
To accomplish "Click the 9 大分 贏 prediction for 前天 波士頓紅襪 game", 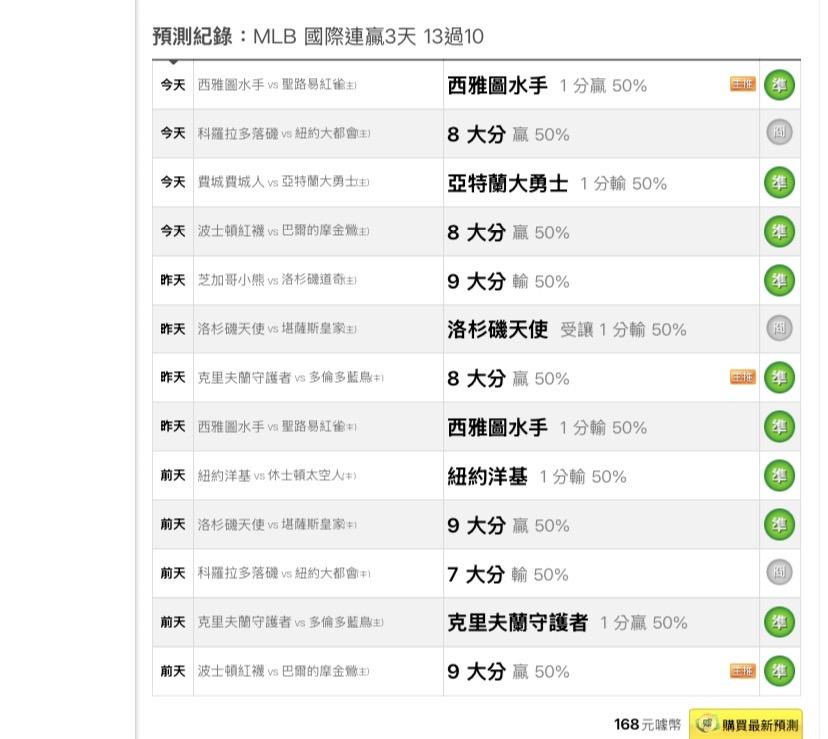I will [508, 672].
